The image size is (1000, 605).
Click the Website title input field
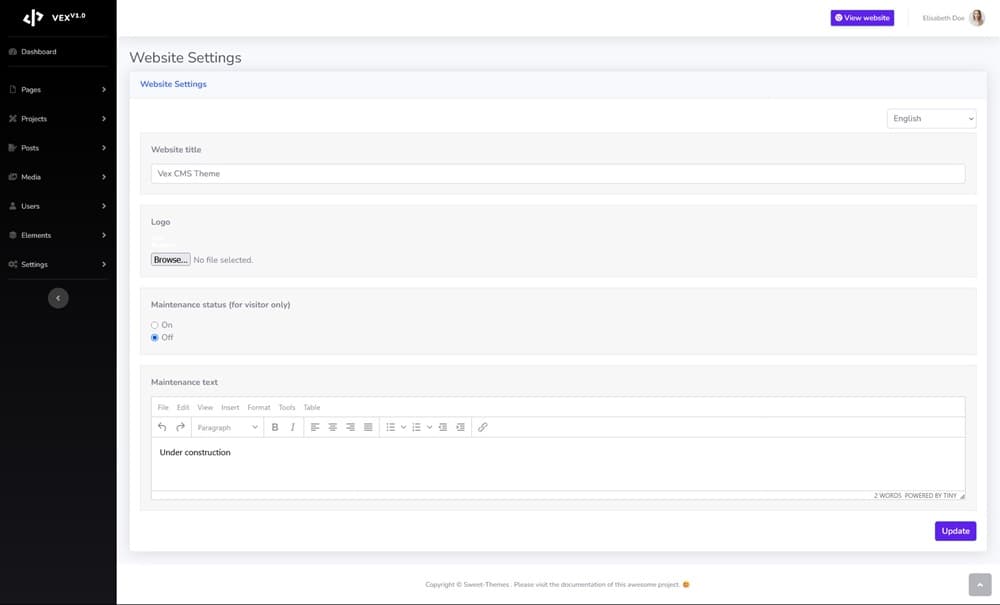(557, 174)
